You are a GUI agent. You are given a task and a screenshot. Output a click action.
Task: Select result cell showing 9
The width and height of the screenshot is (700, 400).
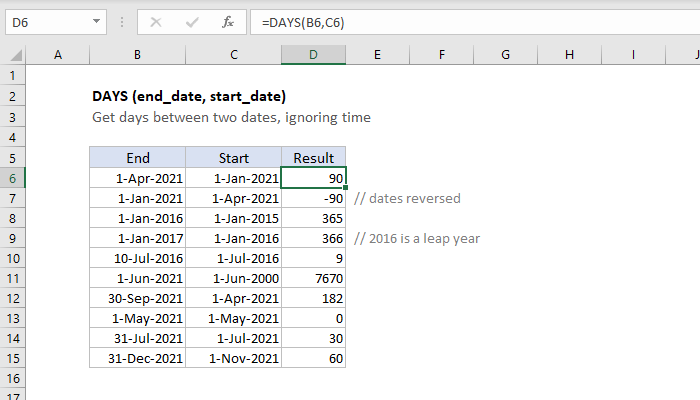pyautogui.click(x=313, y=258)
